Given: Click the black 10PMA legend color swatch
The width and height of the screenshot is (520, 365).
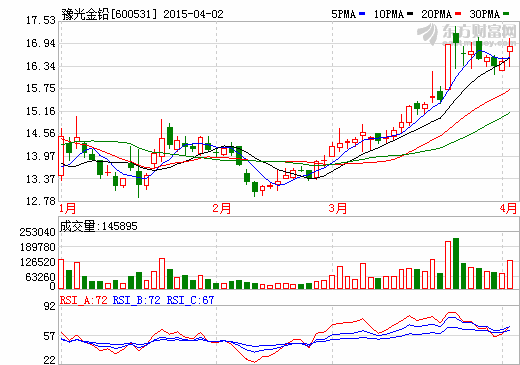Looking at the screenshot, I should pos(410,14).
